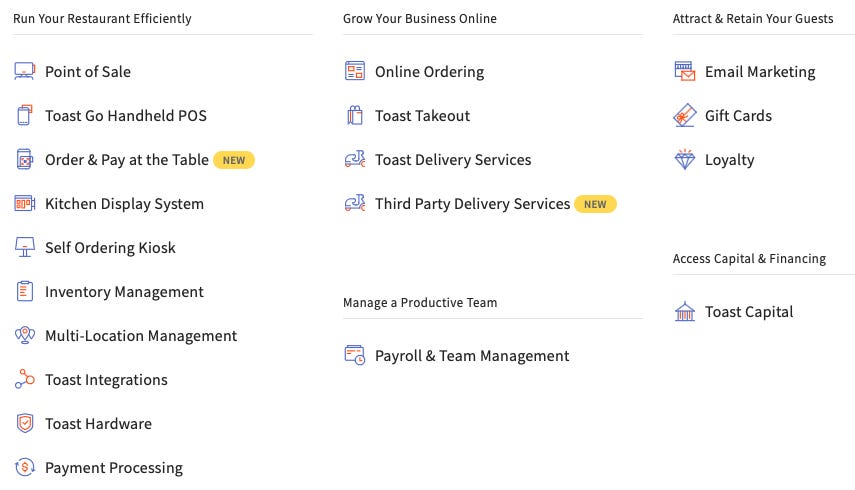Go to Payroll & Team Management
The image size is (855, 490).
(472, 356)
